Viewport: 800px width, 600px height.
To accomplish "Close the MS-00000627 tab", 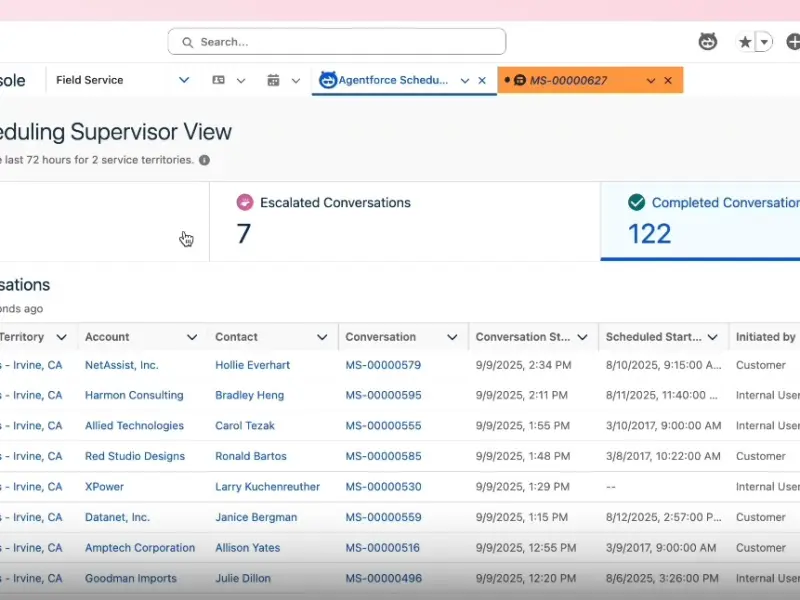I will point(668,80).
